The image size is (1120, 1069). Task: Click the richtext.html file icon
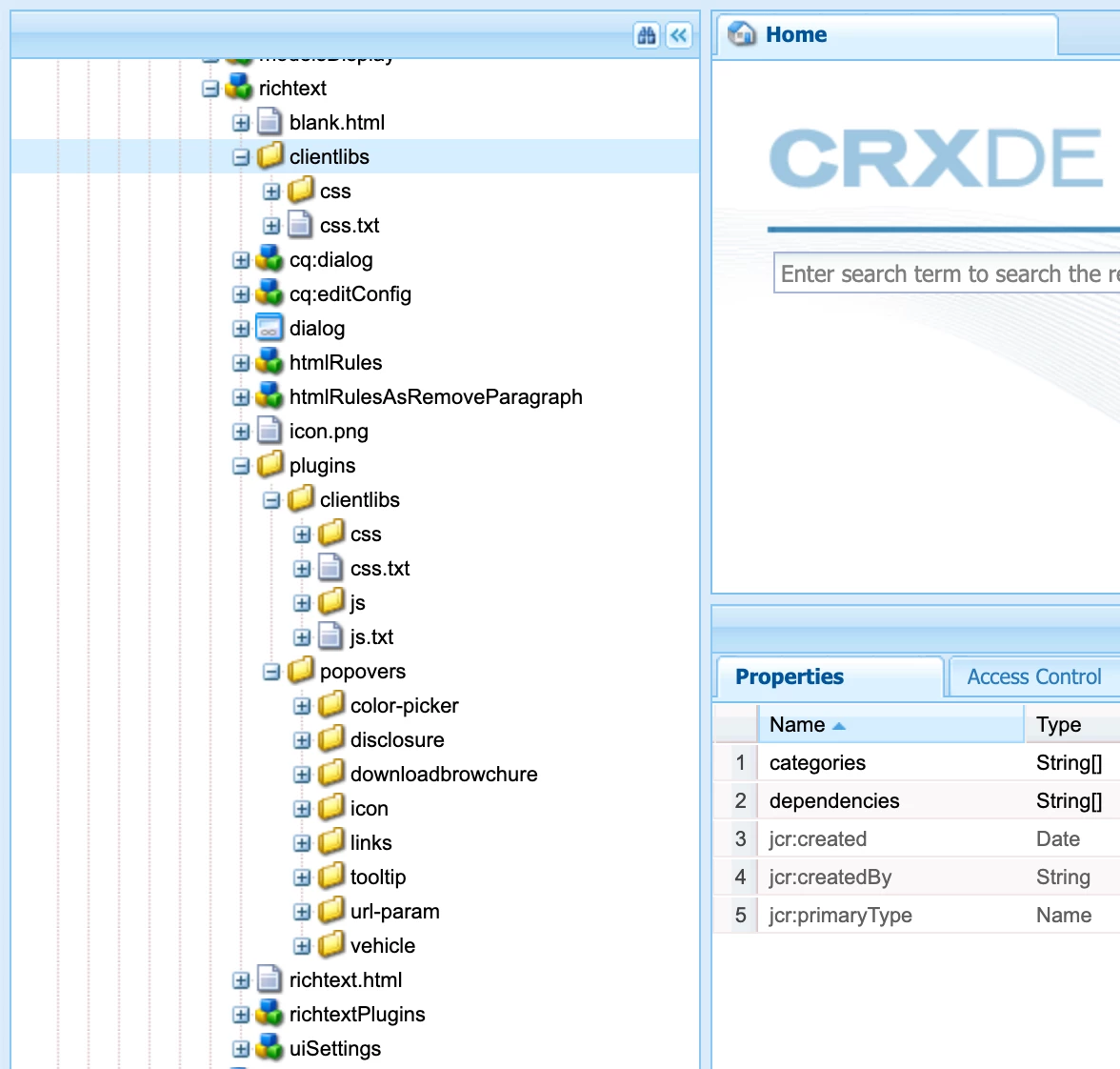(x=270, y=979)
